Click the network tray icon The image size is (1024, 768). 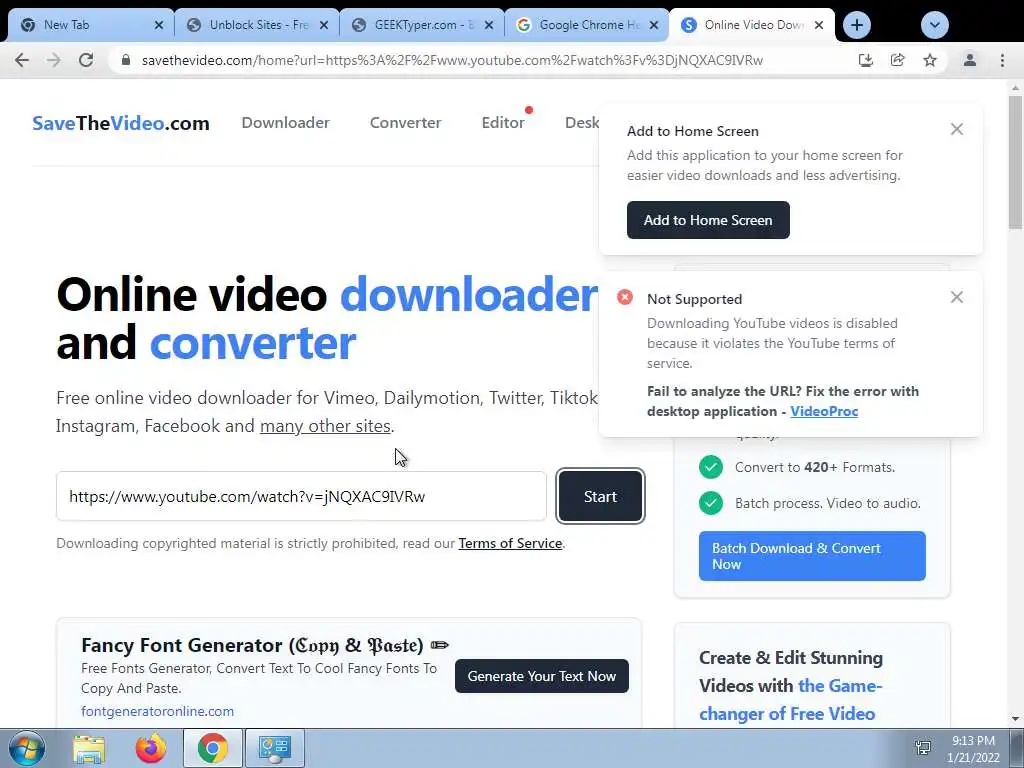[923, 748]
